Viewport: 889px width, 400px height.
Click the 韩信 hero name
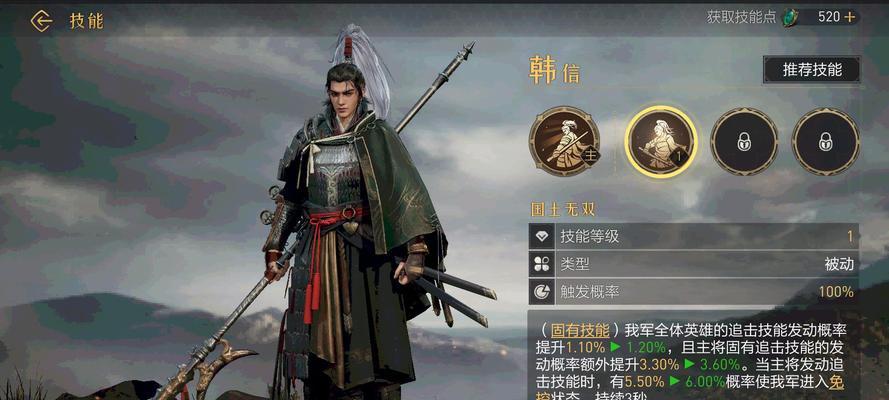(554, 71)
